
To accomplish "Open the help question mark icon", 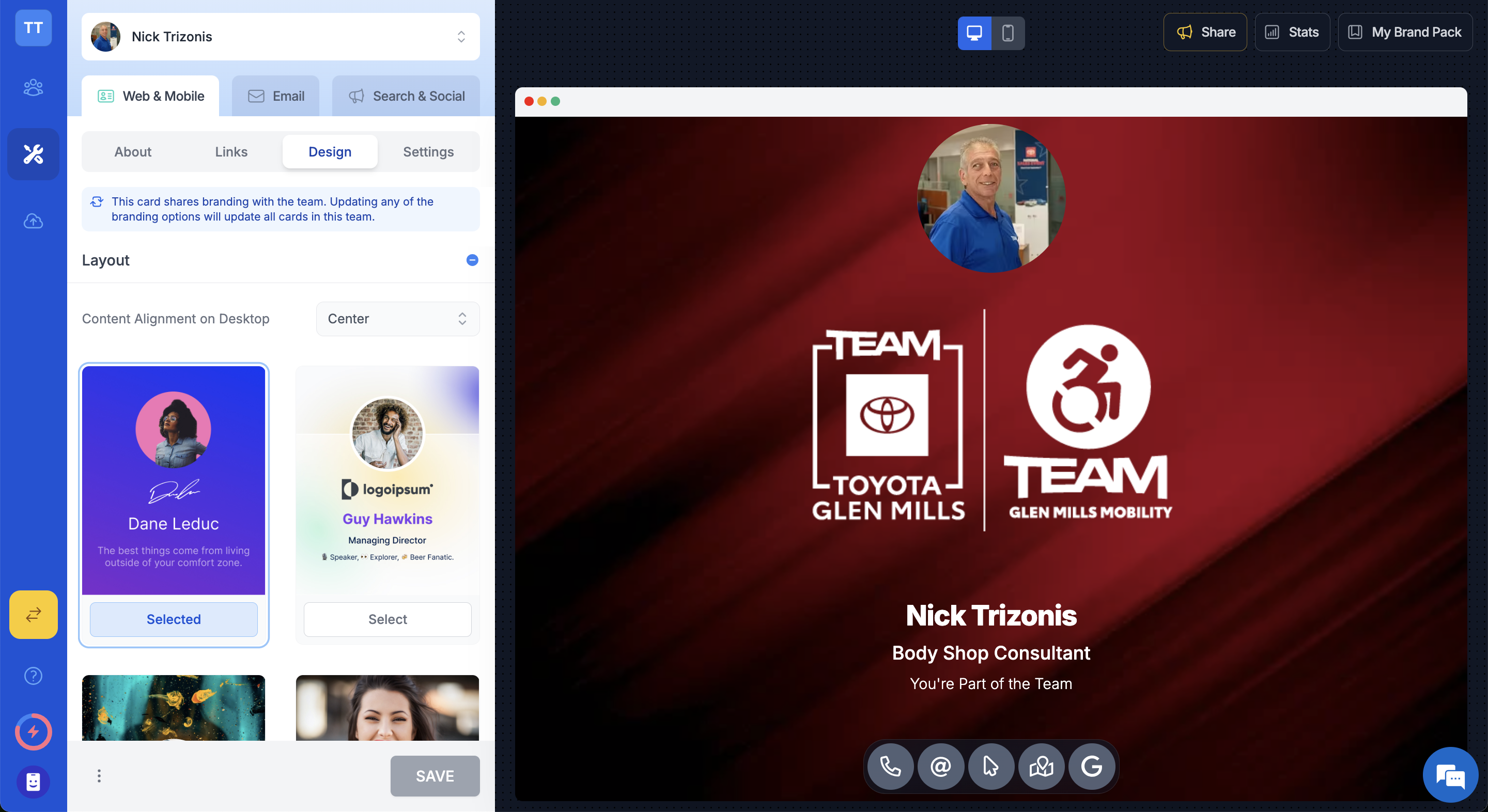I will pyautogui.click(x=33, y=675).
